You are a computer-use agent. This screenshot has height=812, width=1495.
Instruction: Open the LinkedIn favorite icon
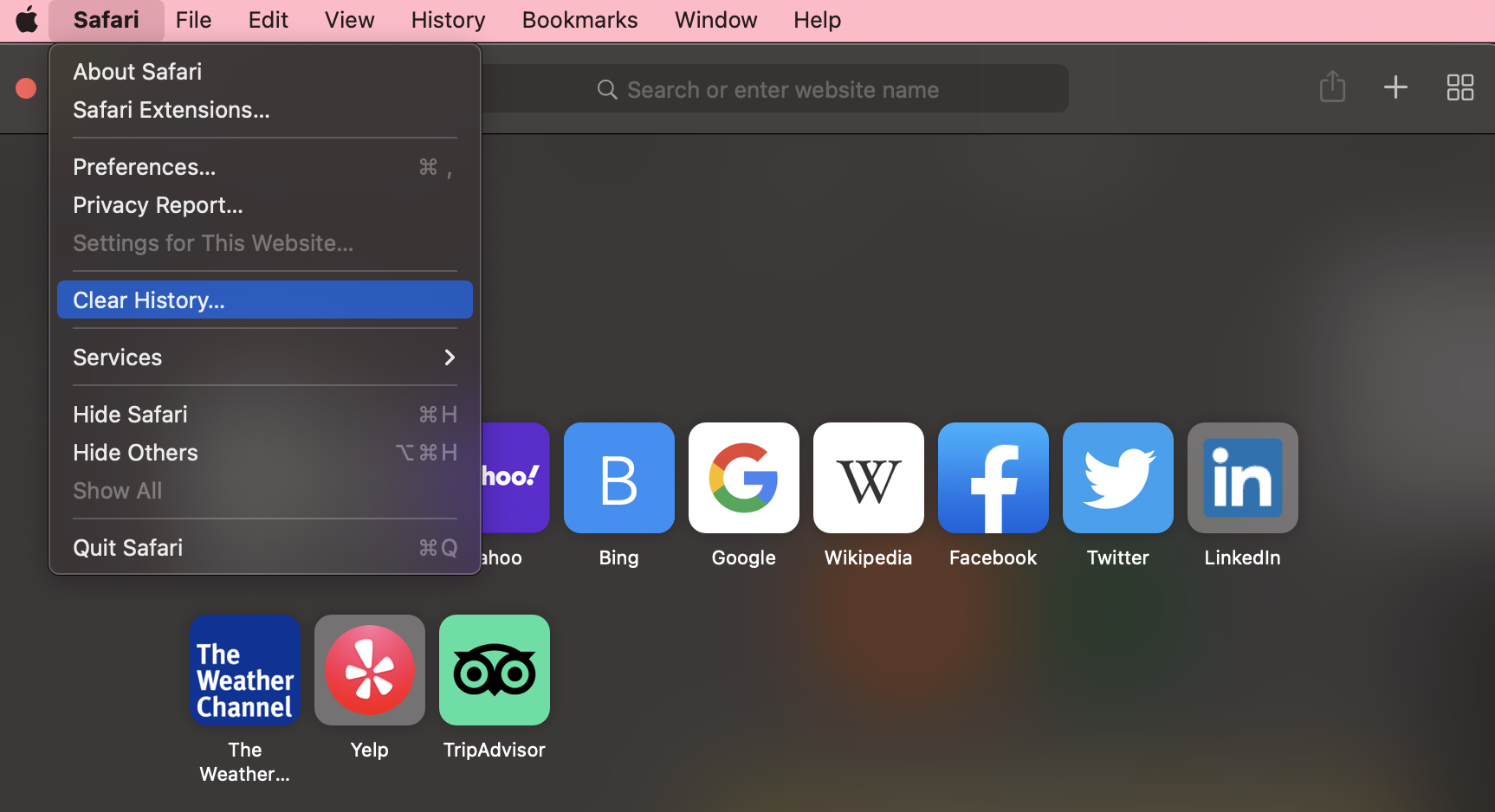(1243, 478)
